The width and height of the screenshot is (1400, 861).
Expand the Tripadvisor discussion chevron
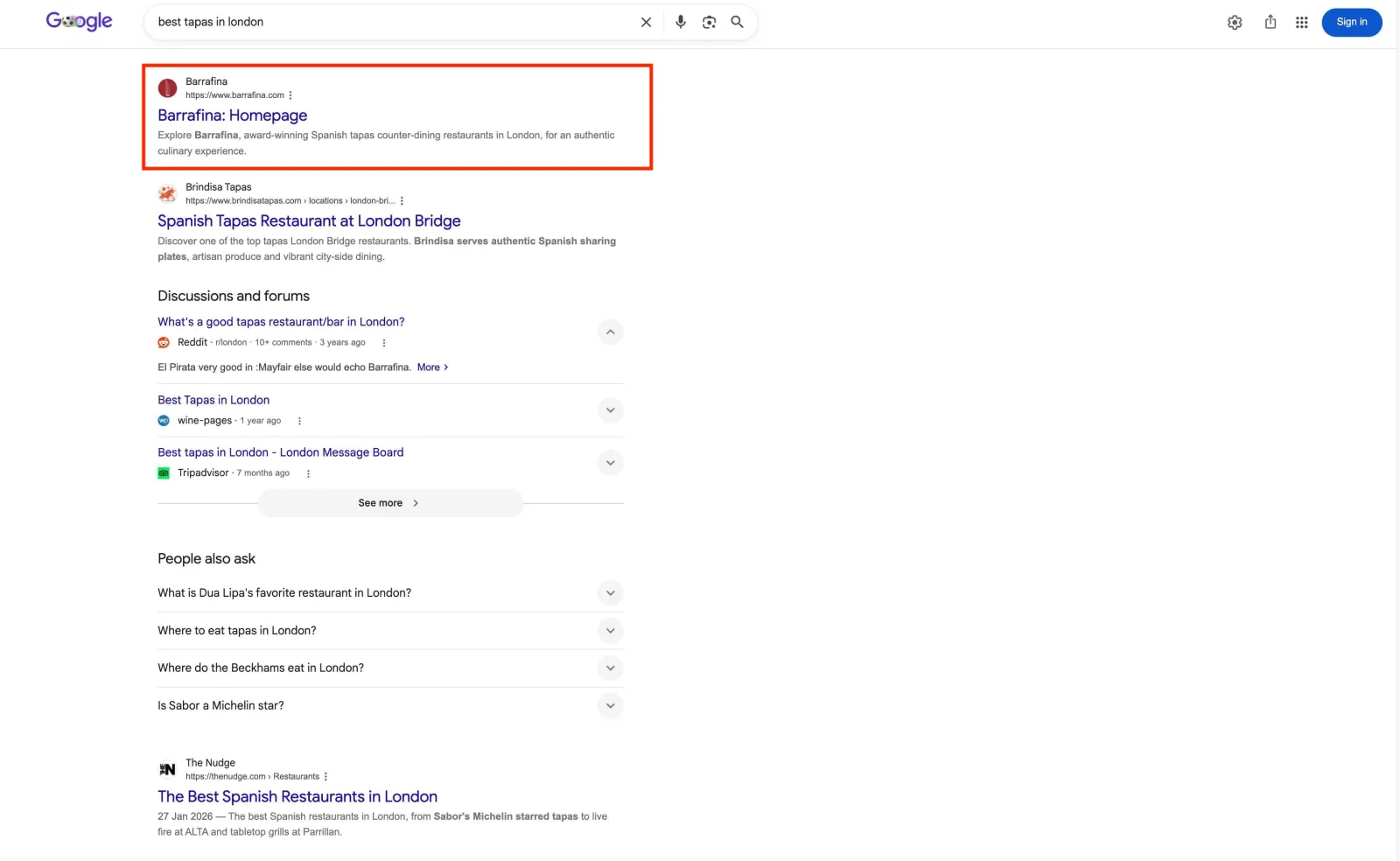pos(610,463)
